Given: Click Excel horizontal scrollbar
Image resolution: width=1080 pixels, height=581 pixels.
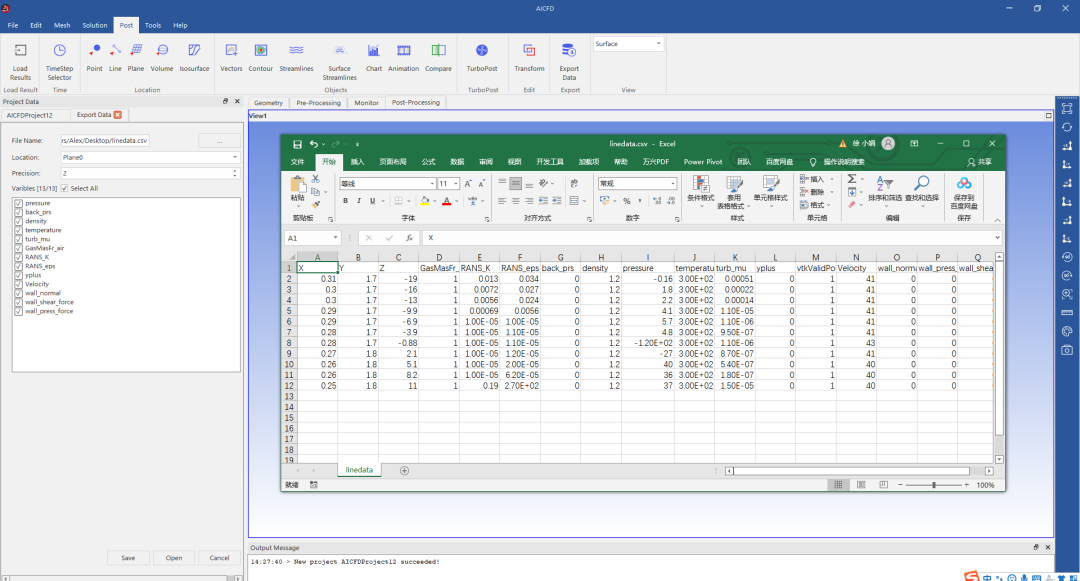Looking at the screenshot, I should pos(851,471).
